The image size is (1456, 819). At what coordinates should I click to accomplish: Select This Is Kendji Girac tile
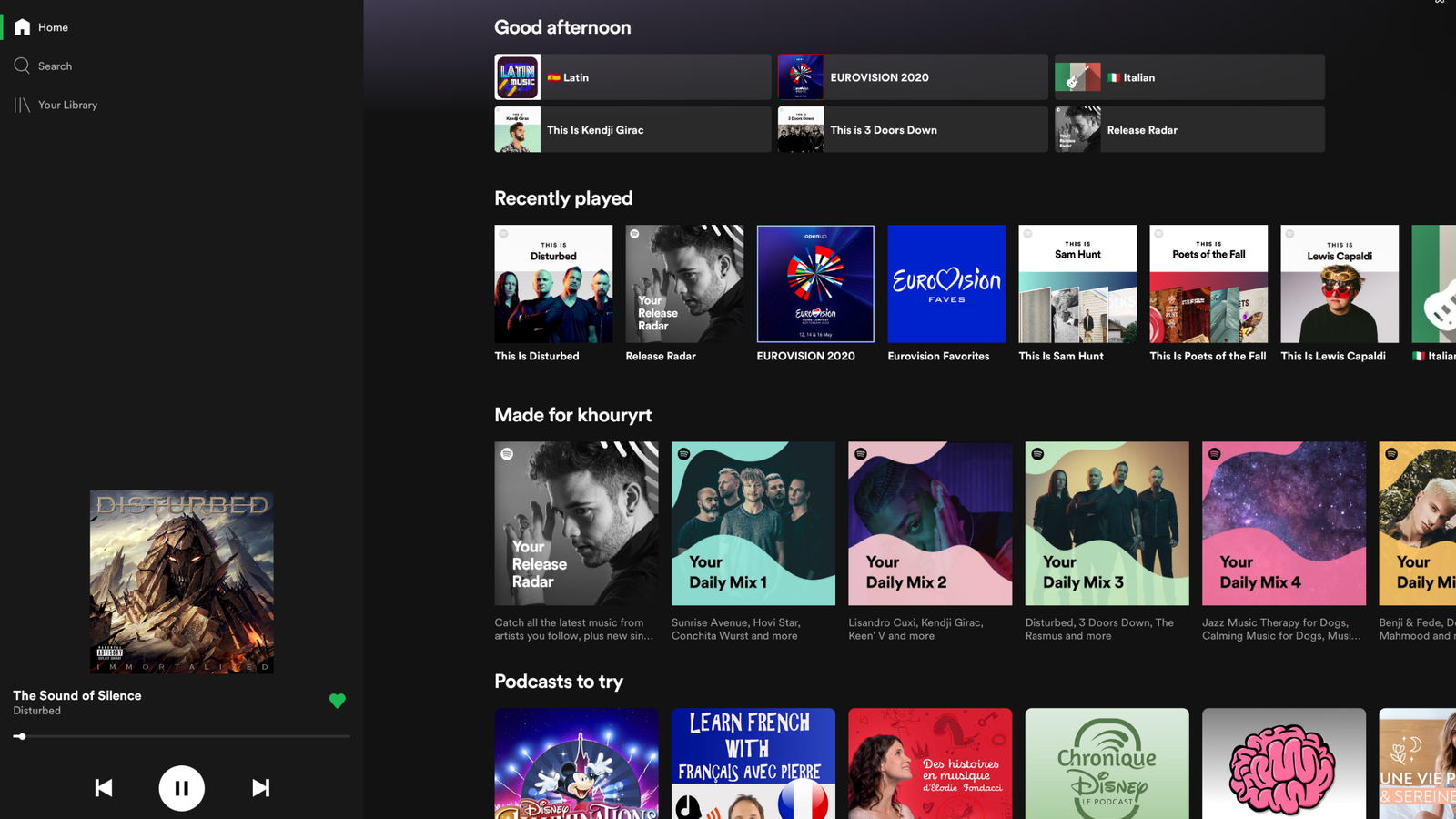pyautogui.click(x=632, y=129)
